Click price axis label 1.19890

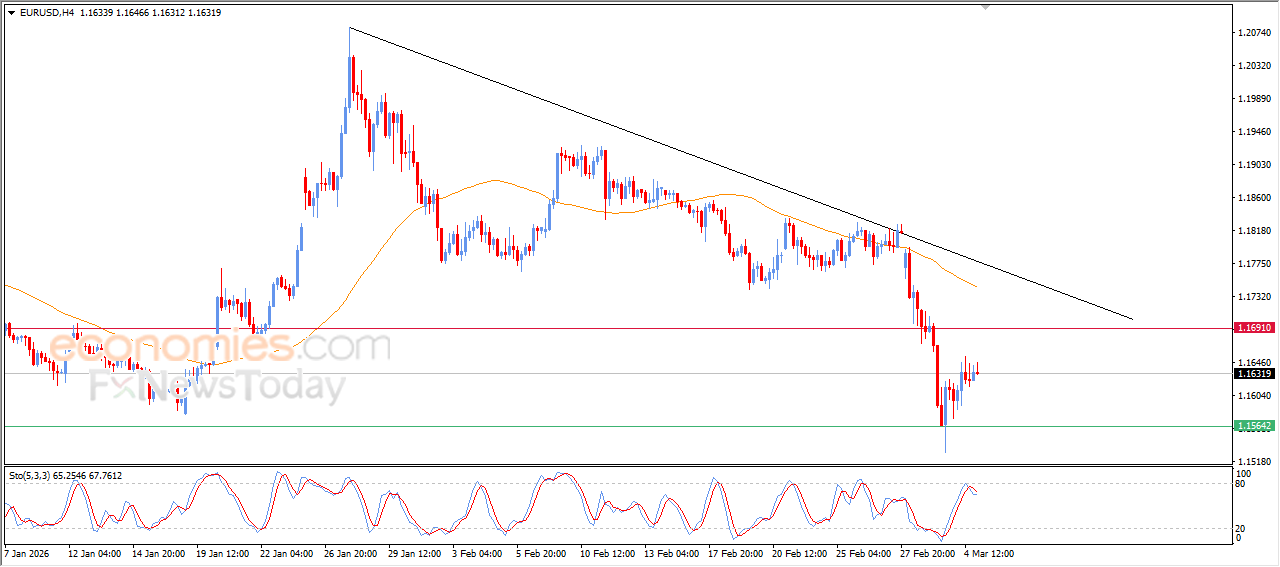(1254, 99)
